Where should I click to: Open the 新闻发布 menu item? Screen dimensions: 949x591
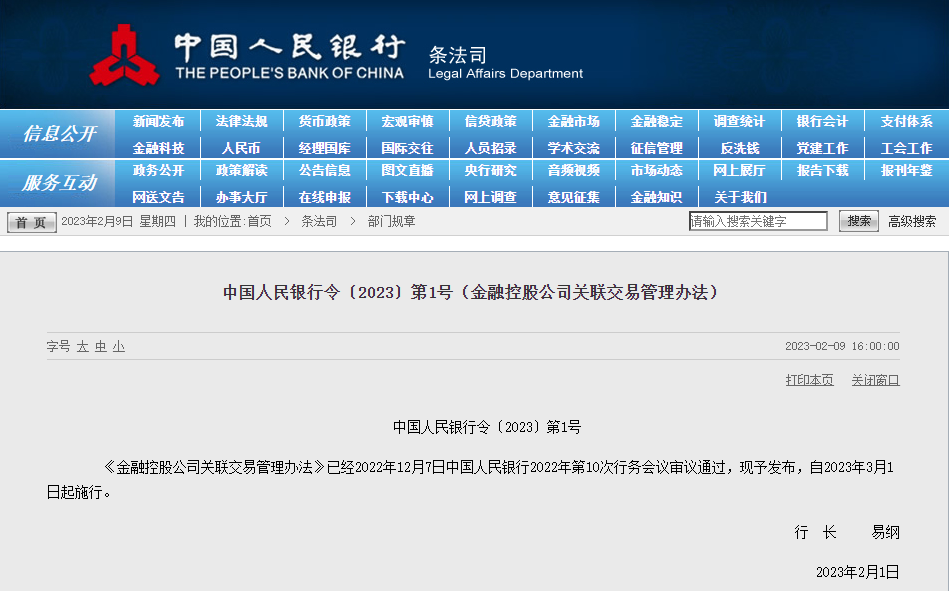(158, 122)
